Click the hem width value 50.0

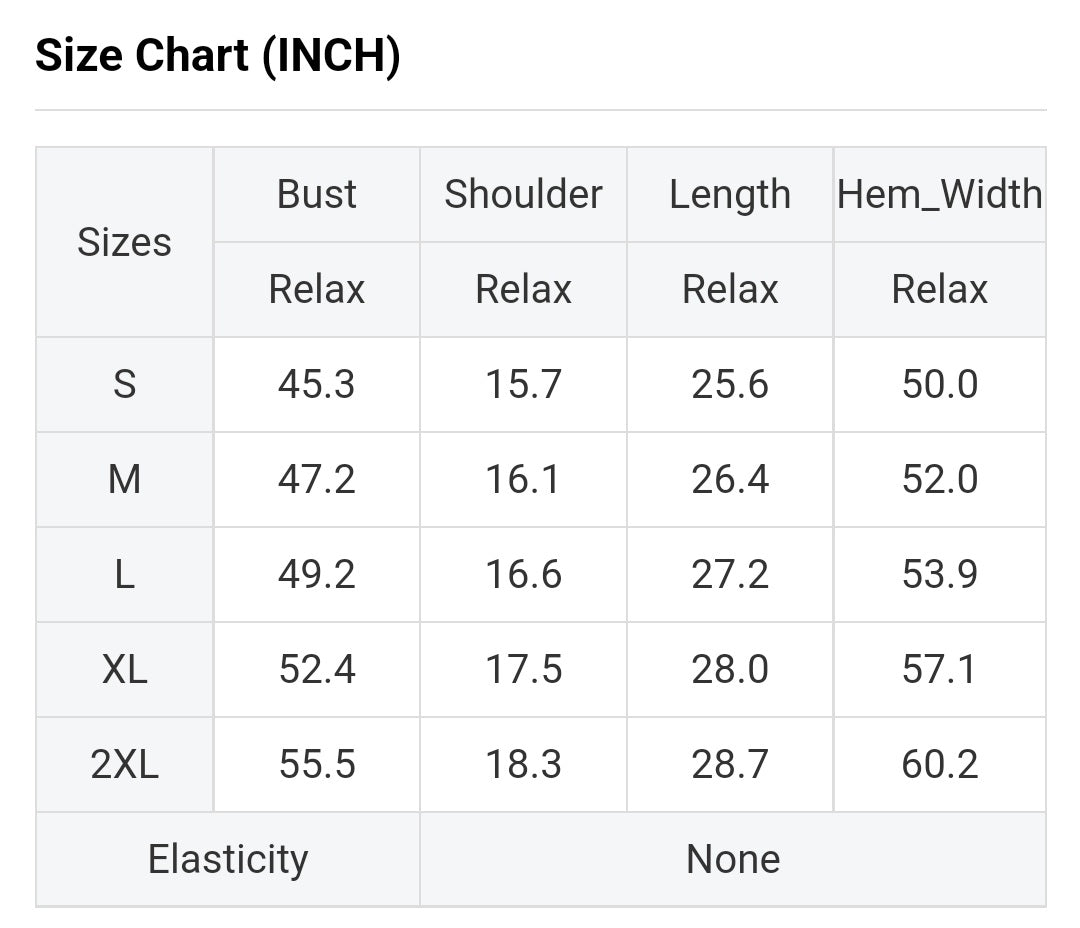point(939,384)
